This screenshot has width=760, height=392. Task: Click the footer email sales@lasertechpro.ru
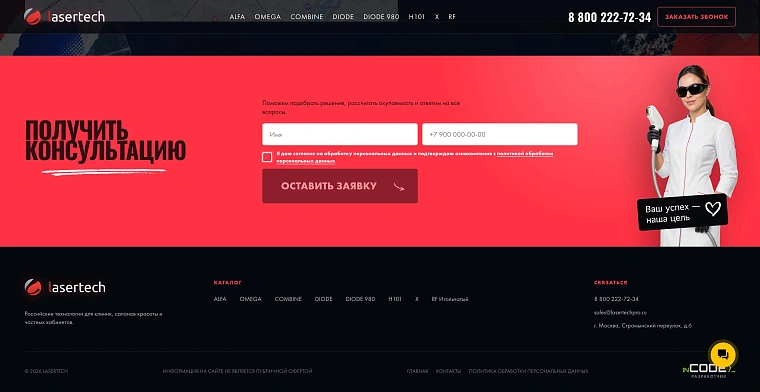620,313
